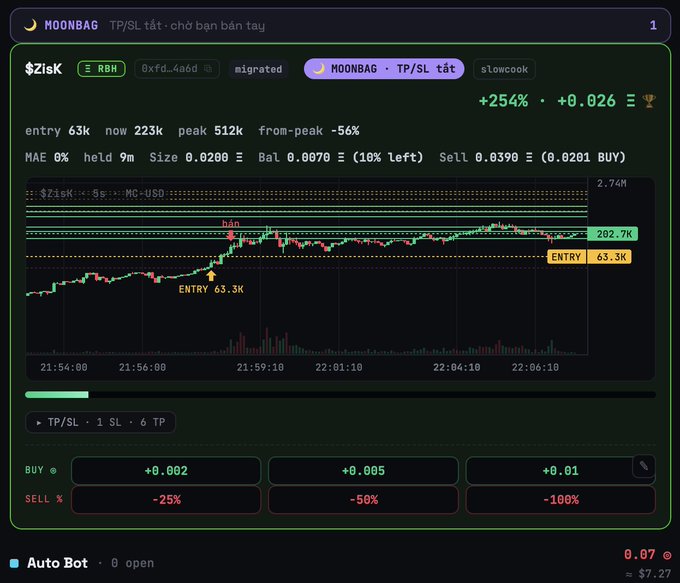Buy +0.002 more of $ZisK
Screen dimensions: 680x583
point(166,471)
